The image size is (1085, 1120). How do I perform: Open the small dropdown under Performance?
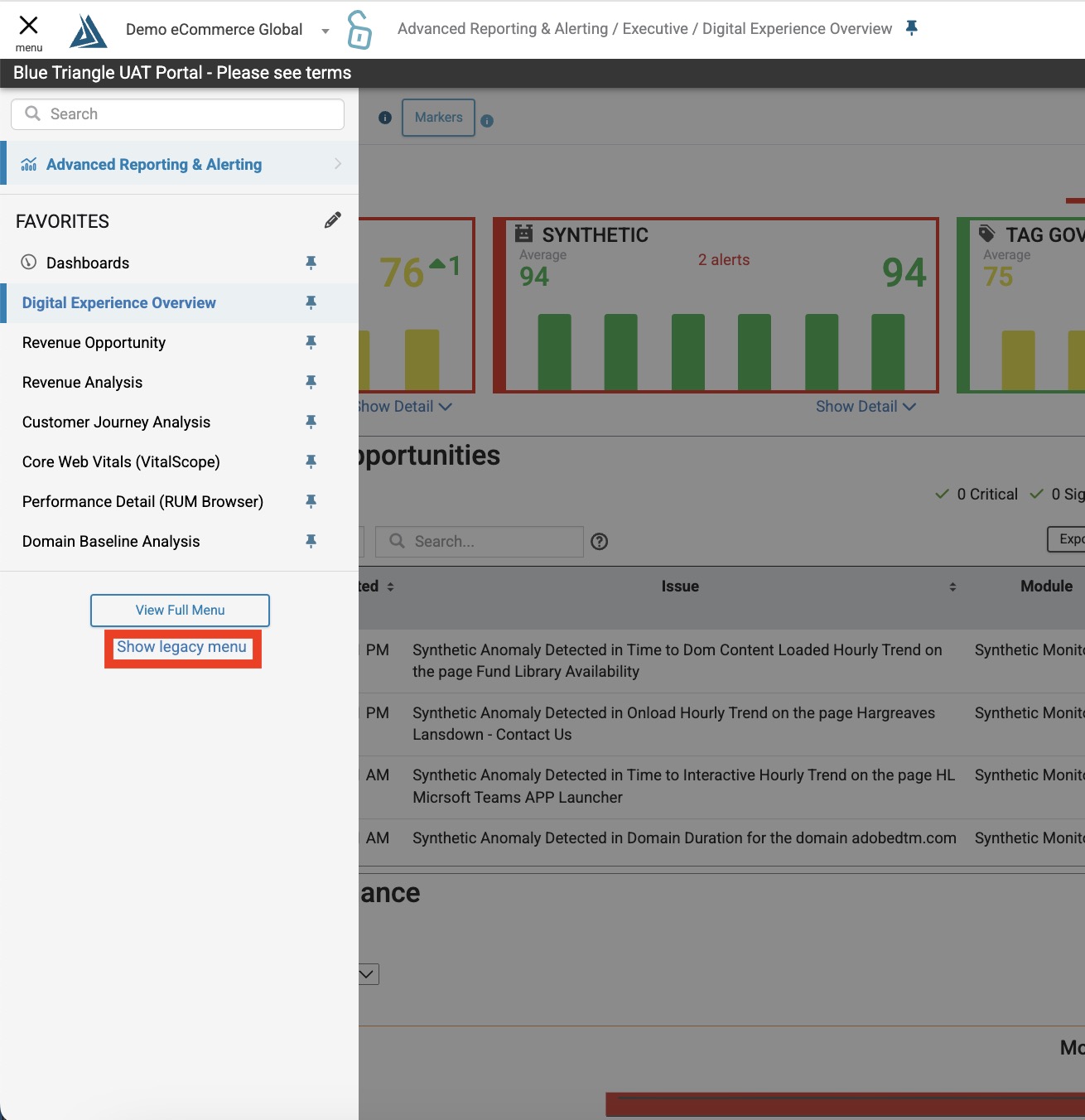(x=369, y=974)
